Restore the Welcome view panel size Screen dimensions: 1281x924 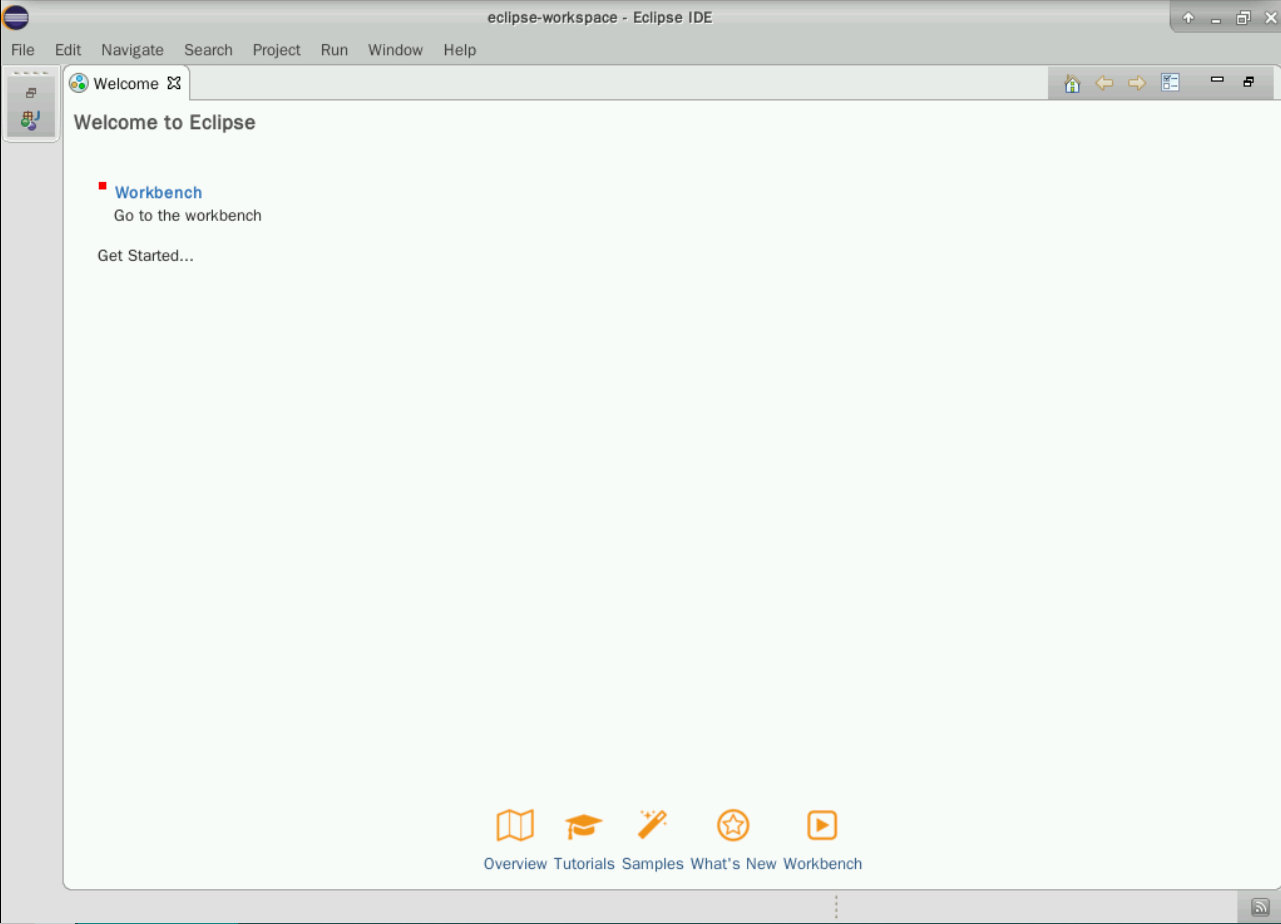pos(1248,82)
